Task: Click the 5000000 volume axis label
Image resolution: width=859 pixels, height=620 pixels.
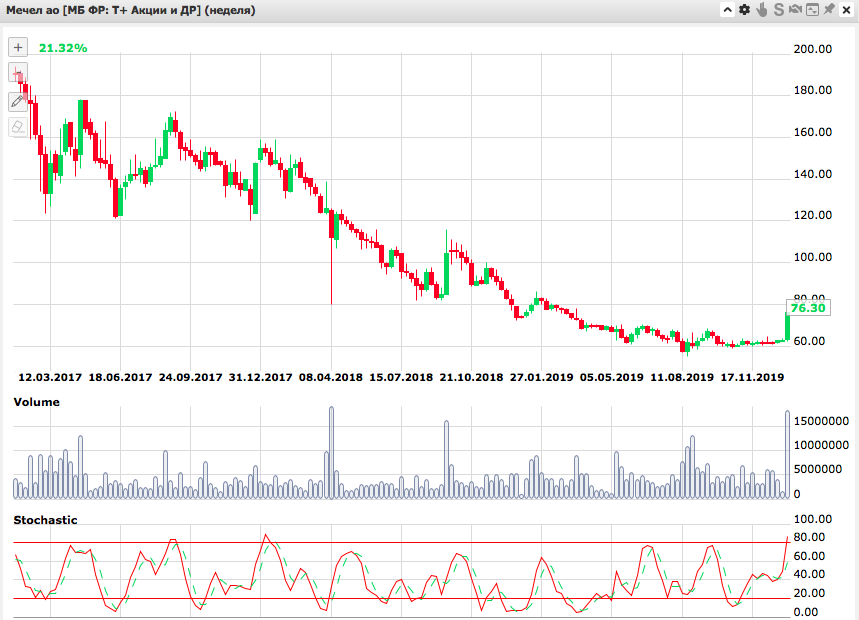Action: (x=818, y=469)
